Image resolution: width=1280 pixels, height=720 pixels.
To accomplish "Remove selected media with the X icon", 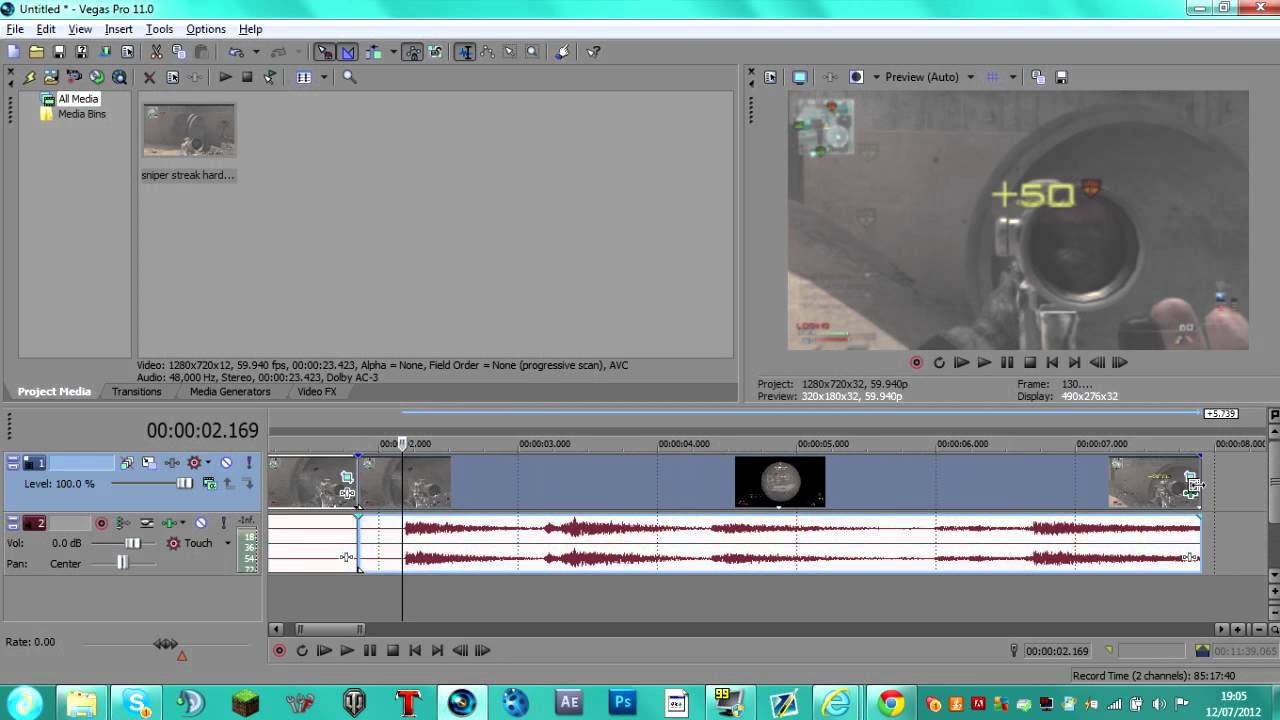I will click(149, 77).
